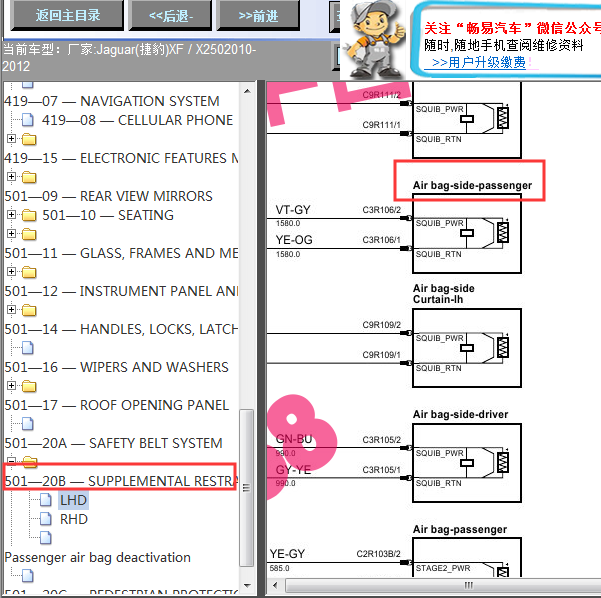Click connector label C3R105/1

381,470
